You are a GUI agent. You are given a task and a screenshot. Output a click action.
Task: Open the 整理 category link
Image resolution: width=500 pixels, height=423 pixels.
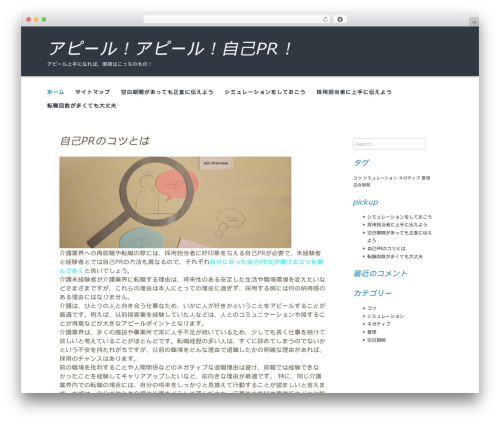click(x=372, y=332)
